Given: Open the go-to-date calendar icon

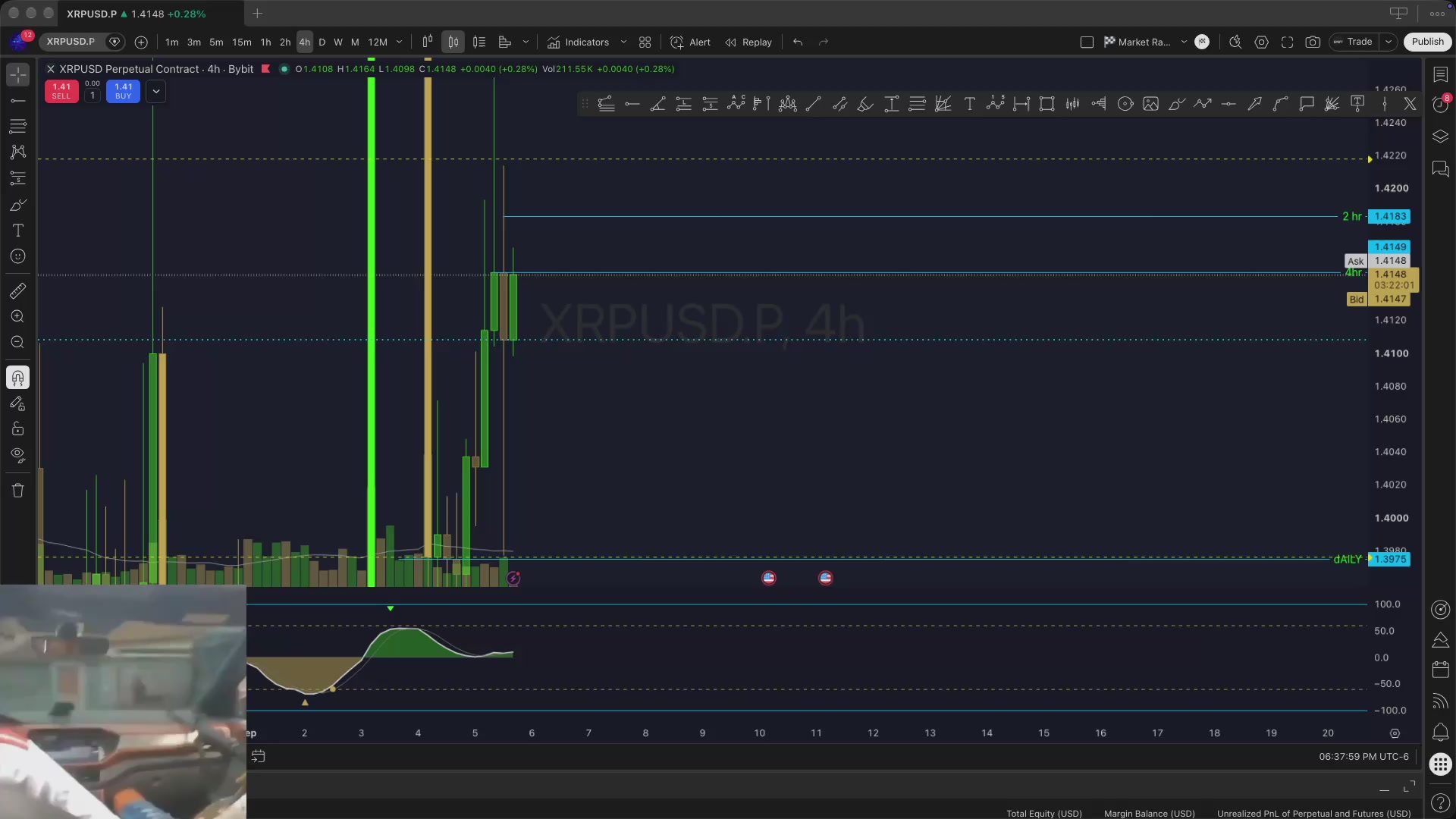Looking at the screenshot, I should (259, 756).
